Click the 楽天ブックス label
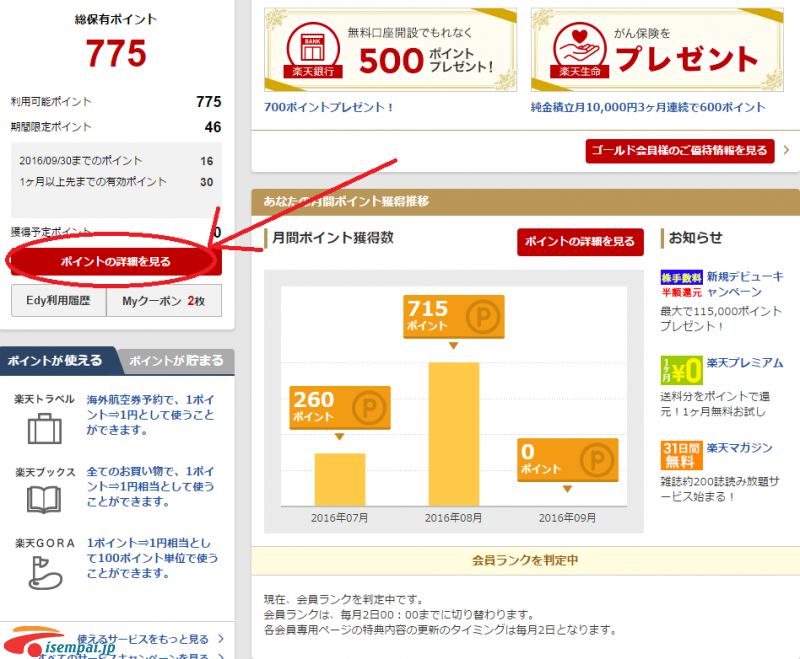Screen dimensions: 800x659 click(x=45, y=472)
